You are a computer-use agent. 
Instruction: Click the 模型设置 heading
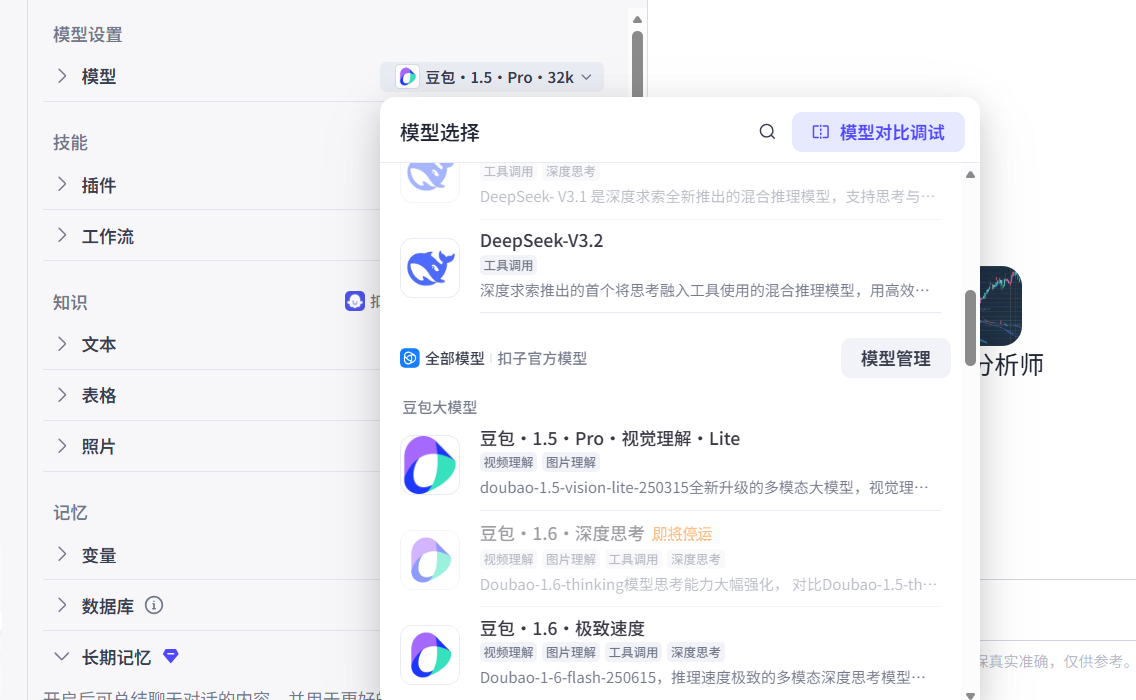(88, 34)
